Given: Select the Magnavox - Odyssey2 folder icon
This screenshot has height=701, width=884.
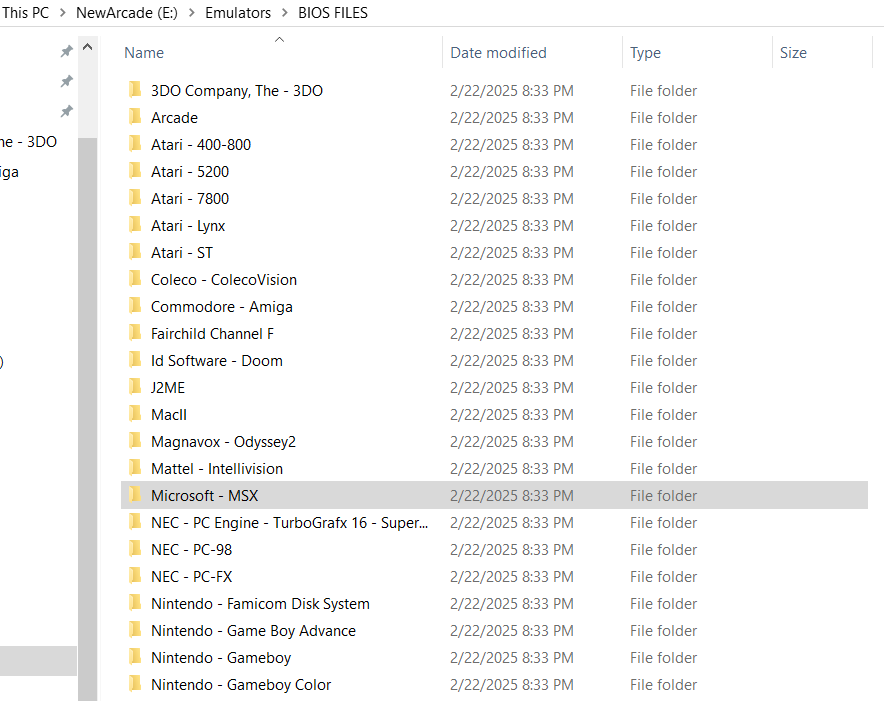Looking at the screenshot, I should pyautogui.click(x=135, y=442).
